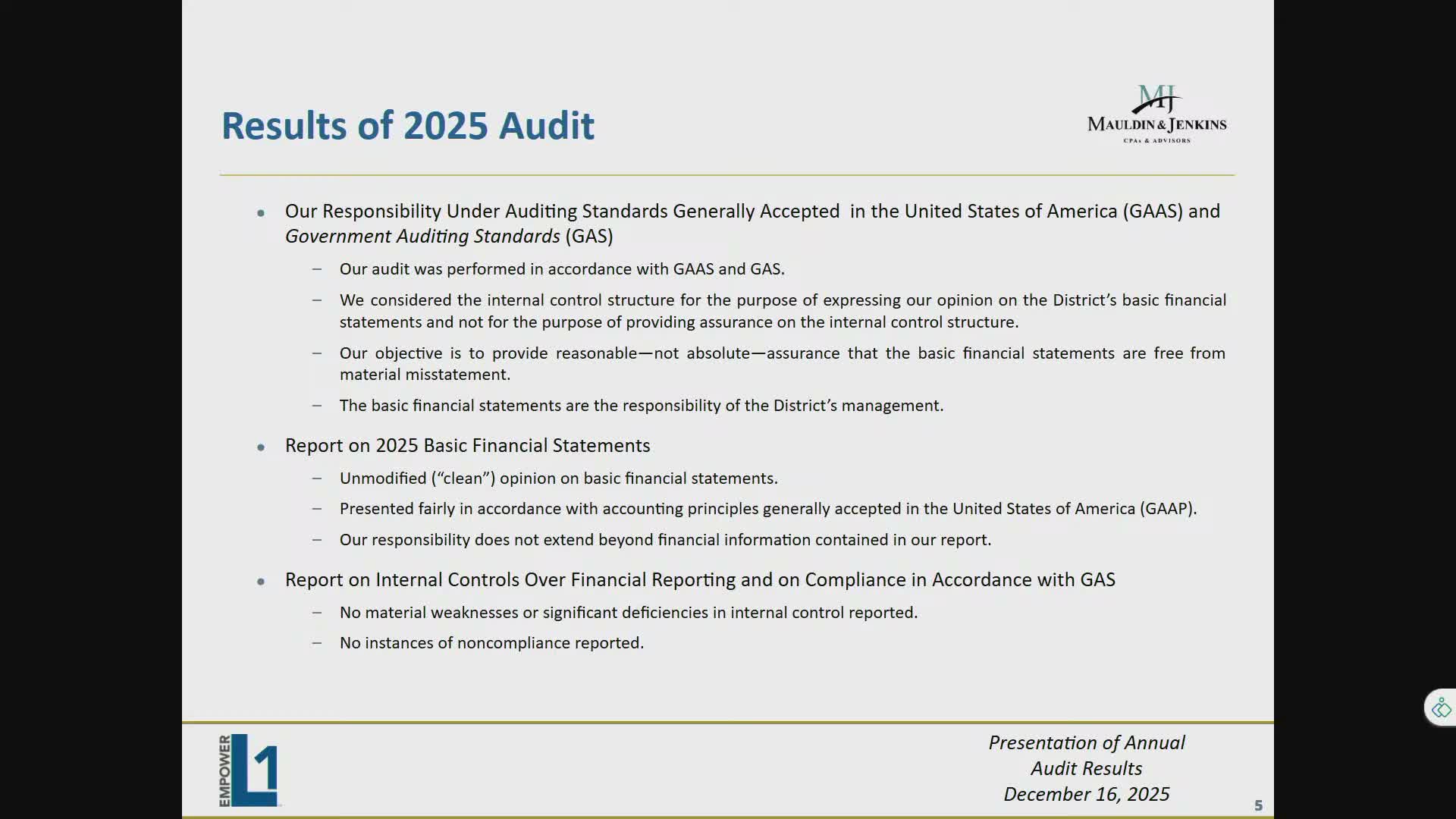
Task: Click the Empower L1 logo
Action: tap(249, 770)
